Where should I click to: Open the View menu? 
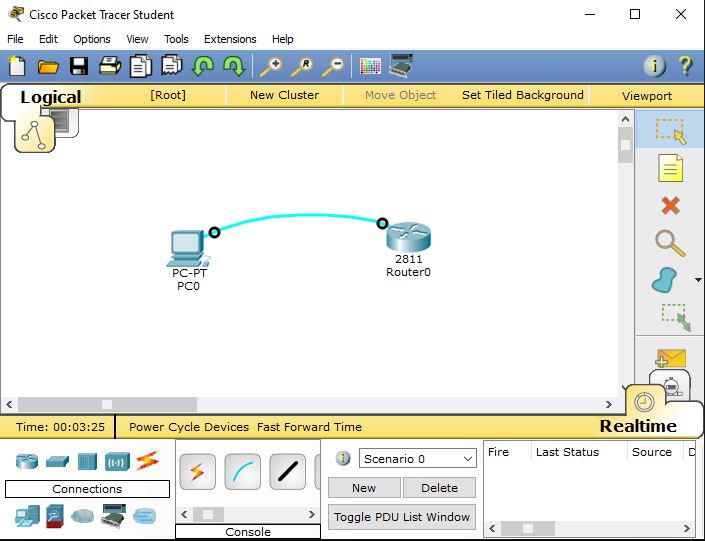tap(137, 39)
